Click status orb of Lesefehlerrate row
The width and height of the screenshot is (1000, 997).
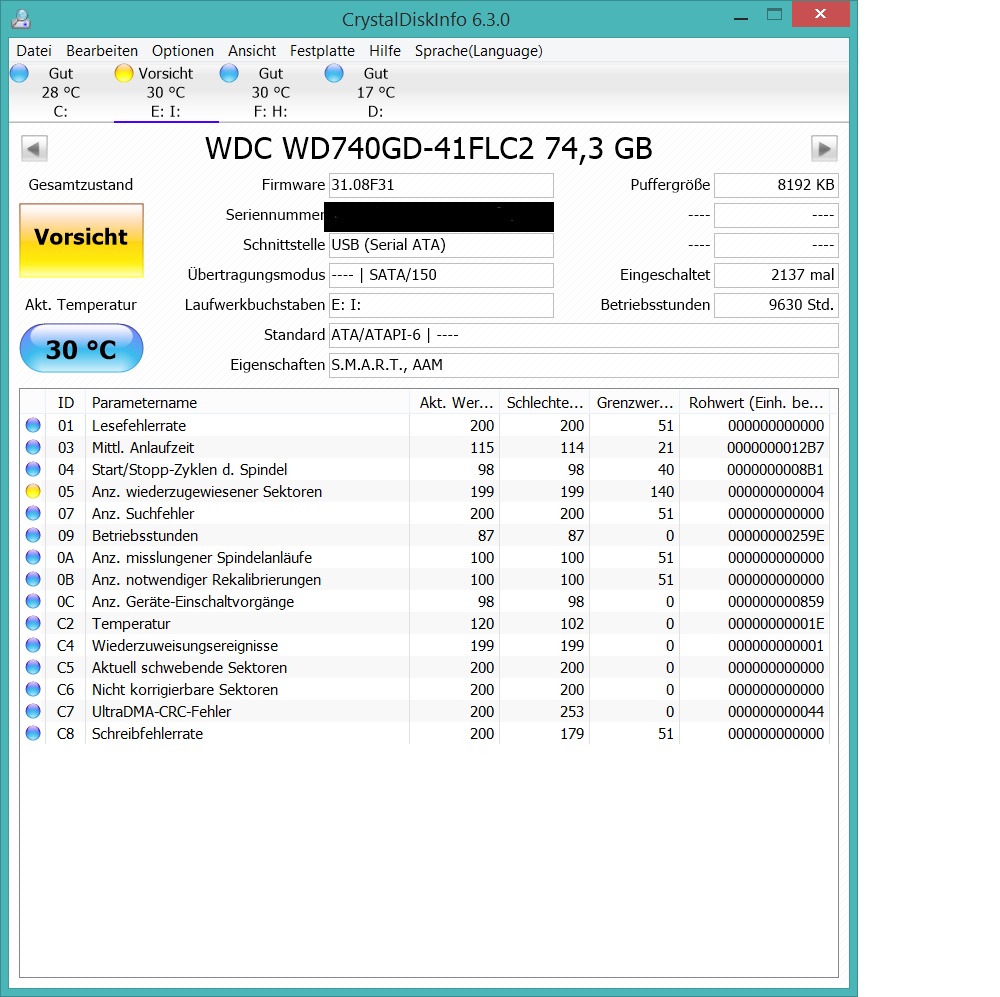click(33, 425)
